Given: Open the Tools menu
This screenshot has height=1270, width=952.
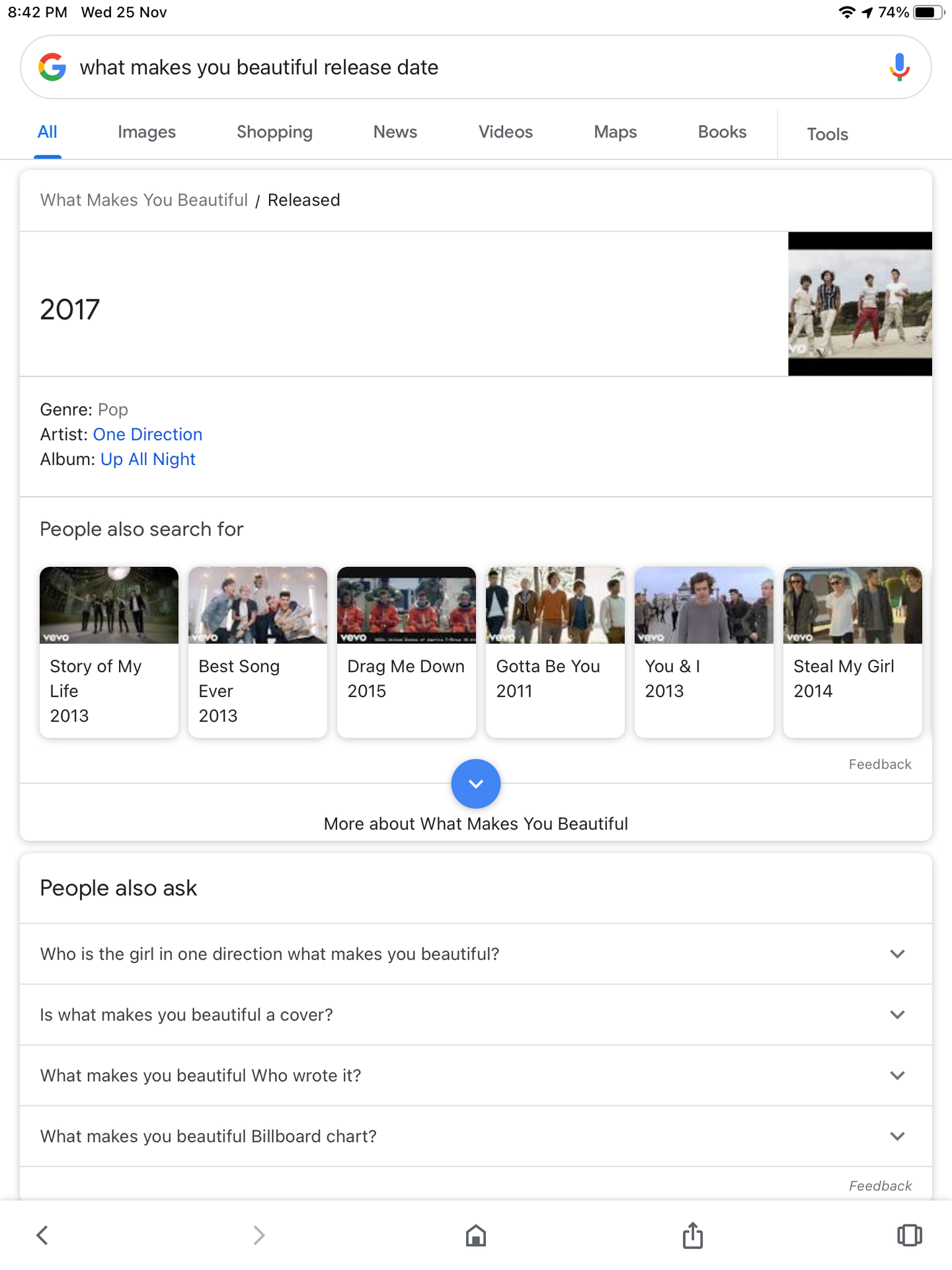Looking at the screenshot, I should (827, 134).
